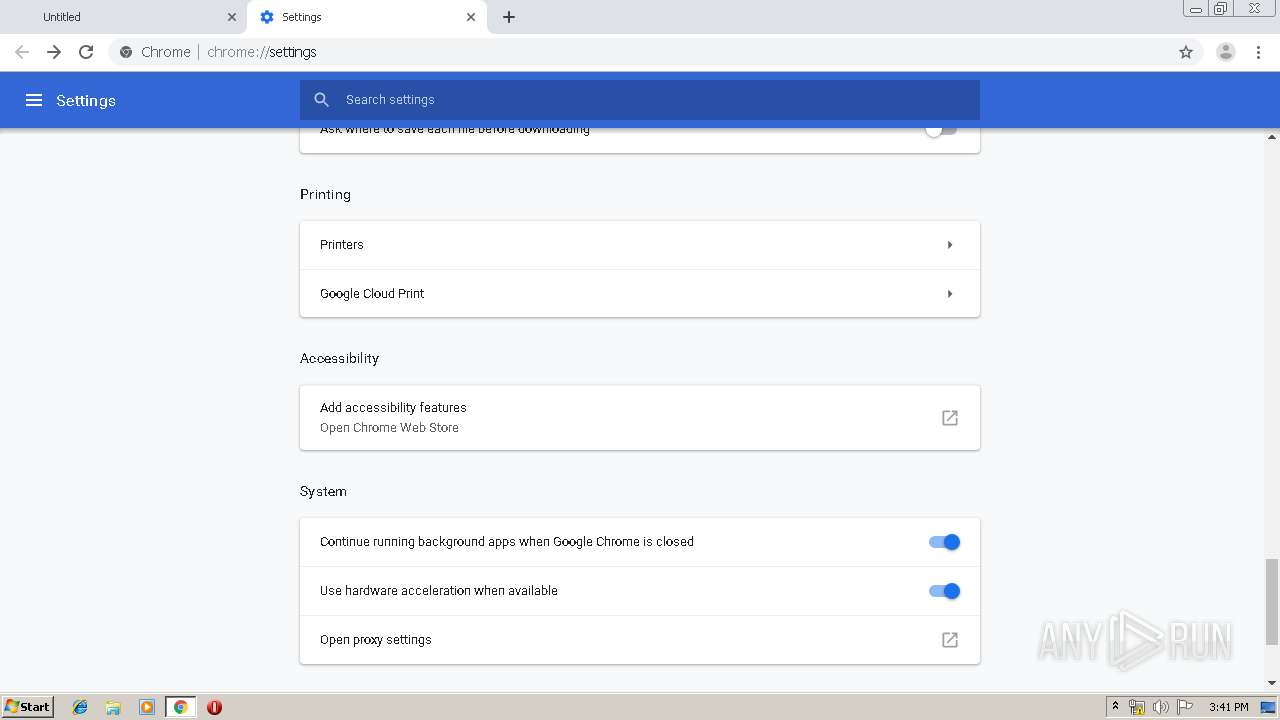The height and width of the screenshot is (720, 1280).
Task: Click the scrollbar down arrow
Action: (x=1272, y=683)
